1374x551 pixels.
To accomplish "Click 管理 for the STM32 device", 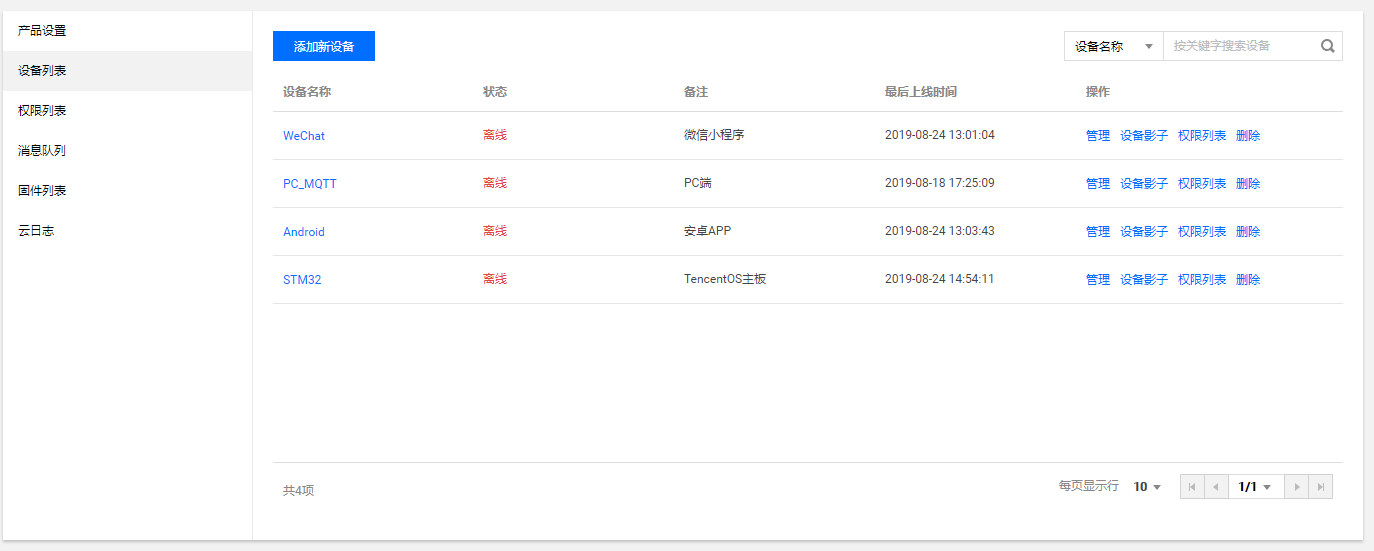I will [x=1098, y=280].
